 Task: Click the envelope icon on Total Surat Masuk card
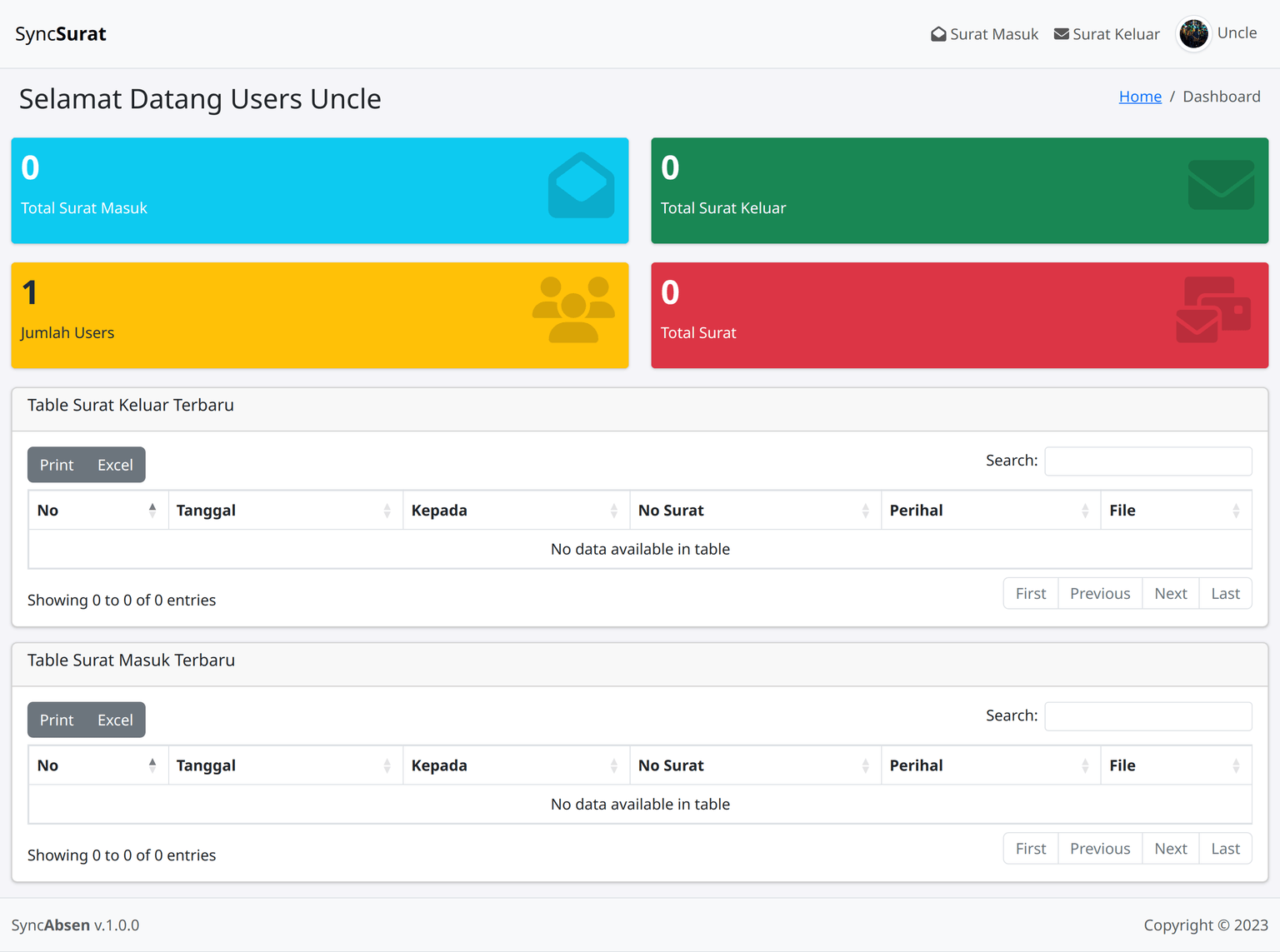pyautogui.click(x=581, y=186)
